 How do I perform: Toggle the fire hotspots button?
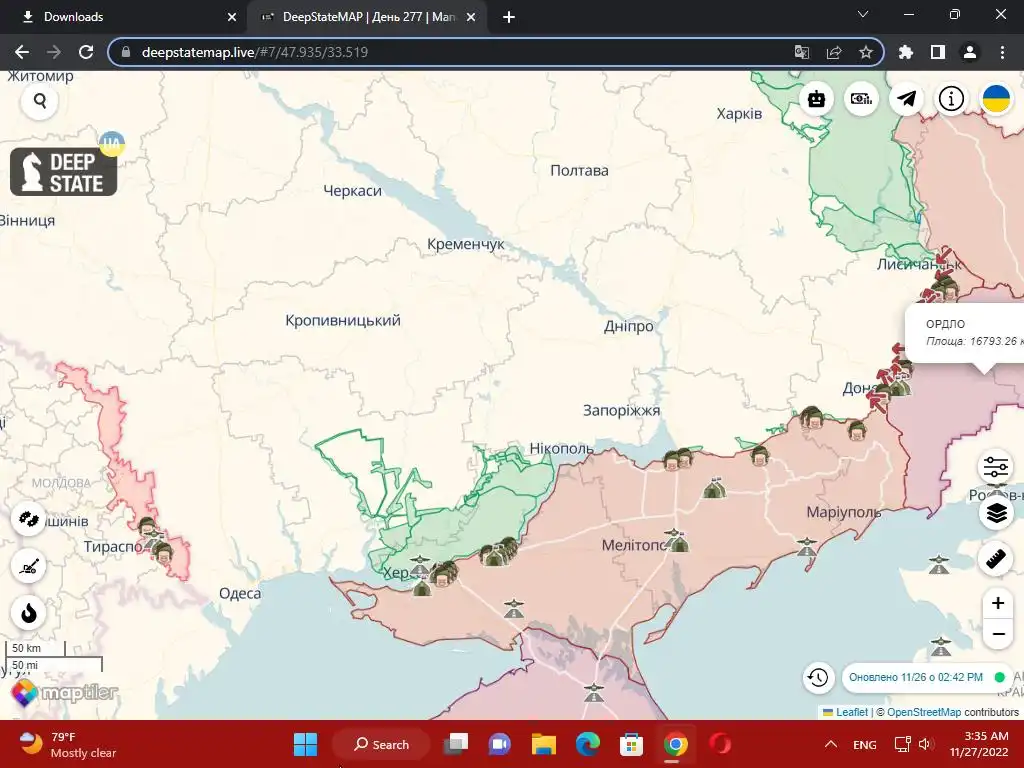(29, 613)
